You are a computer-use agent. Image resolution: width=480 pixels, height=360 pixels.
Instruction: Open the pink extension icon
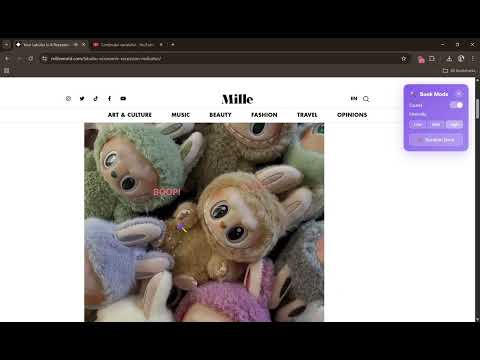click(x=421, y=59)
